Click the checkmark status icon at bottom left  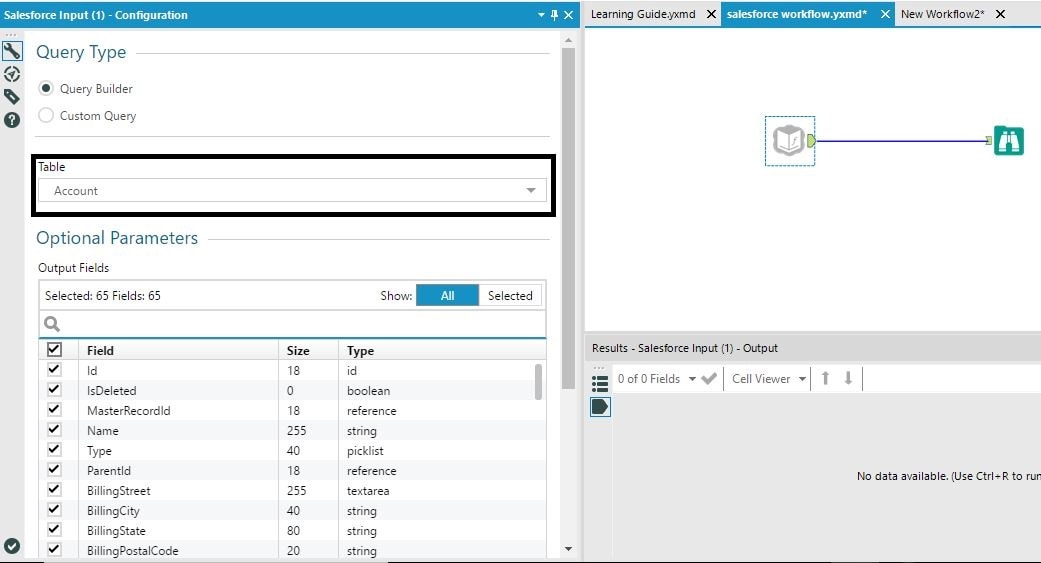12,546
